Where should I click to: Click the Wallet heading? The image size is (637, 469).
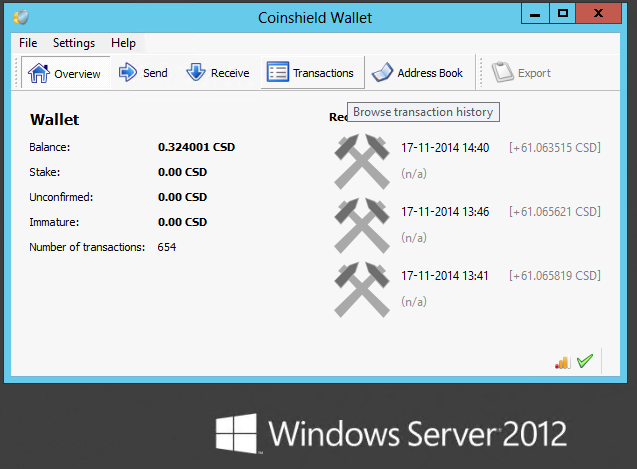point(54,119)
